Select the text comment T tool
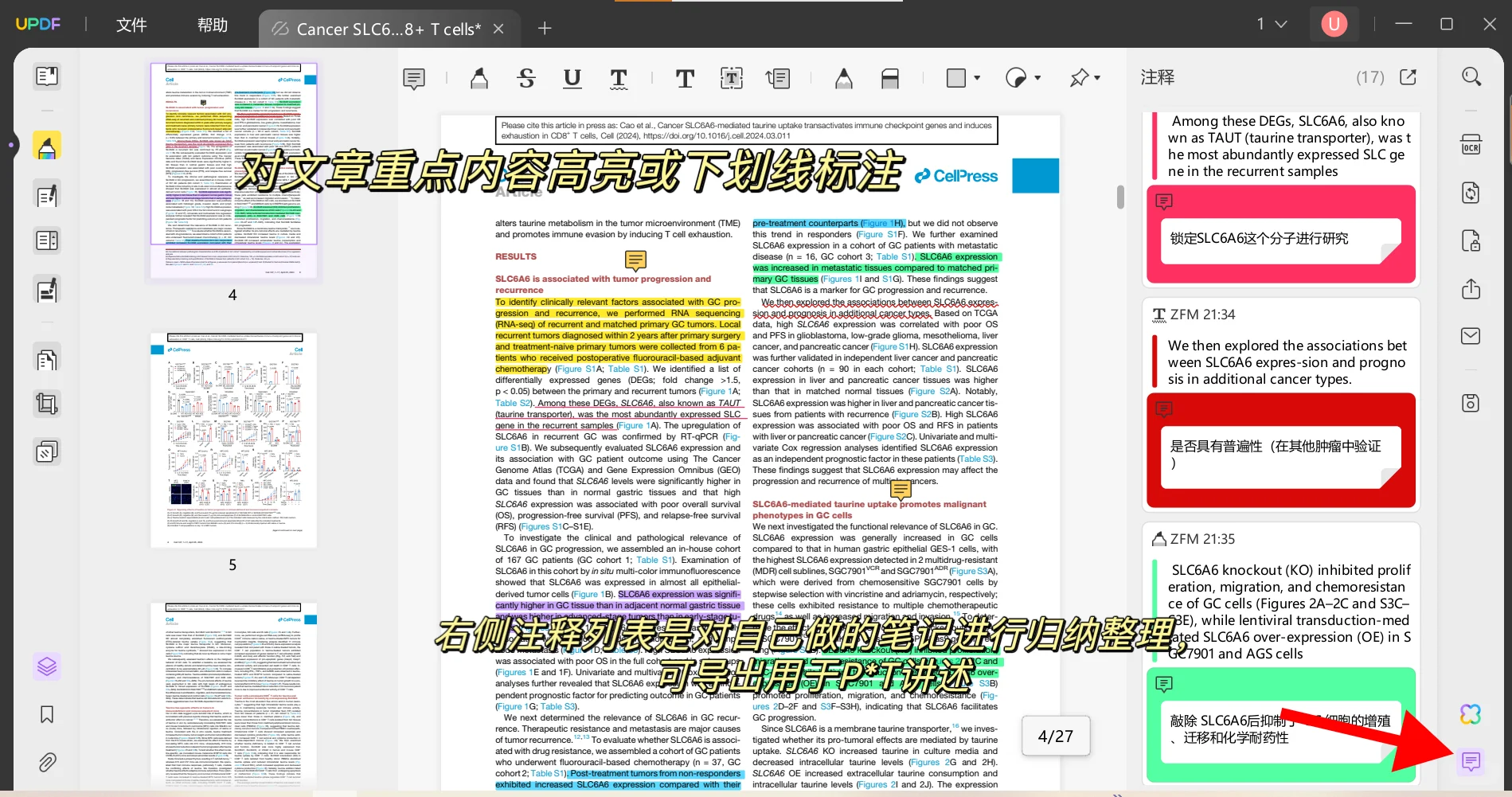Screen dimensions: 1512x797 pos(685,78)
